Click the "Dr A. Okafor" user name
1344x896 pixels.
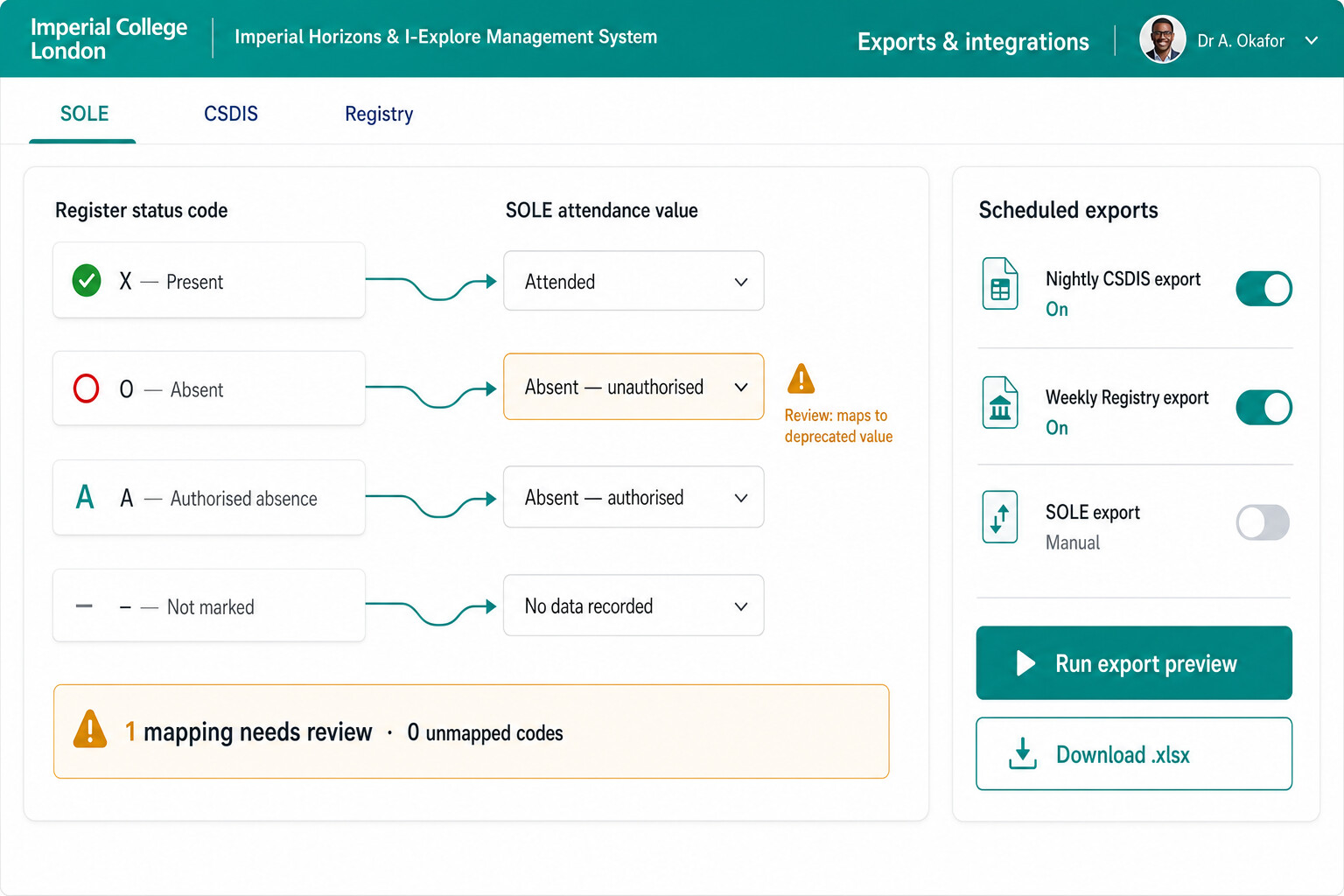[x=1240, y=40]
